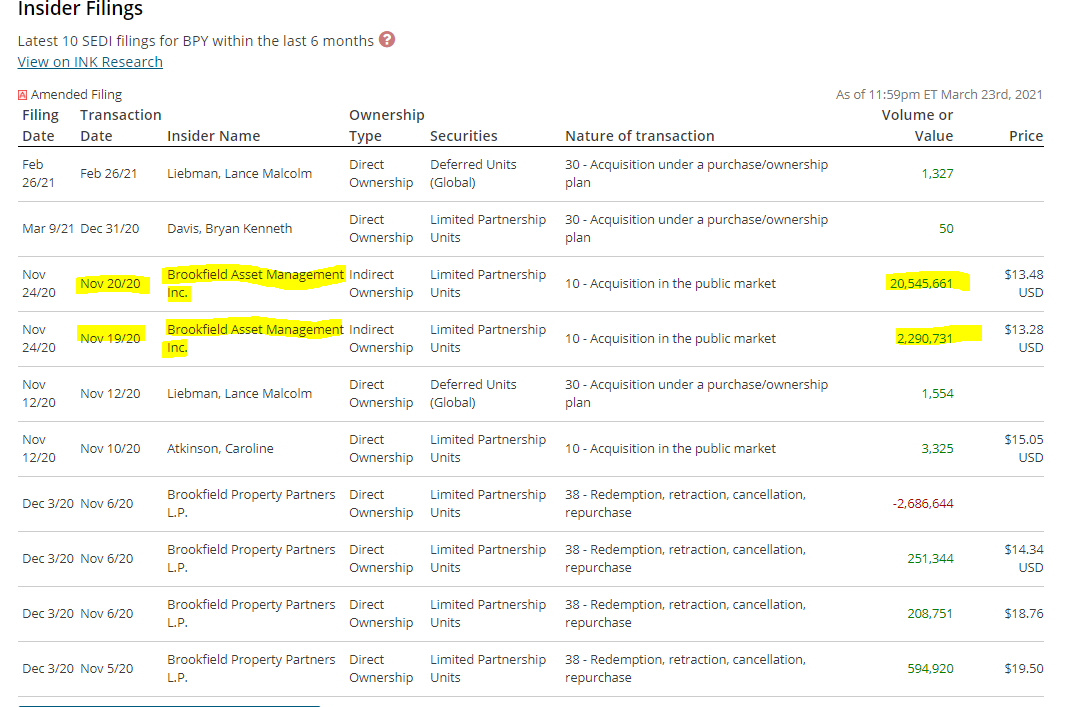This screenshot has height=707, width=1075.
Task: Click the 1,554 volume value
Action: [x=937, y=394]
